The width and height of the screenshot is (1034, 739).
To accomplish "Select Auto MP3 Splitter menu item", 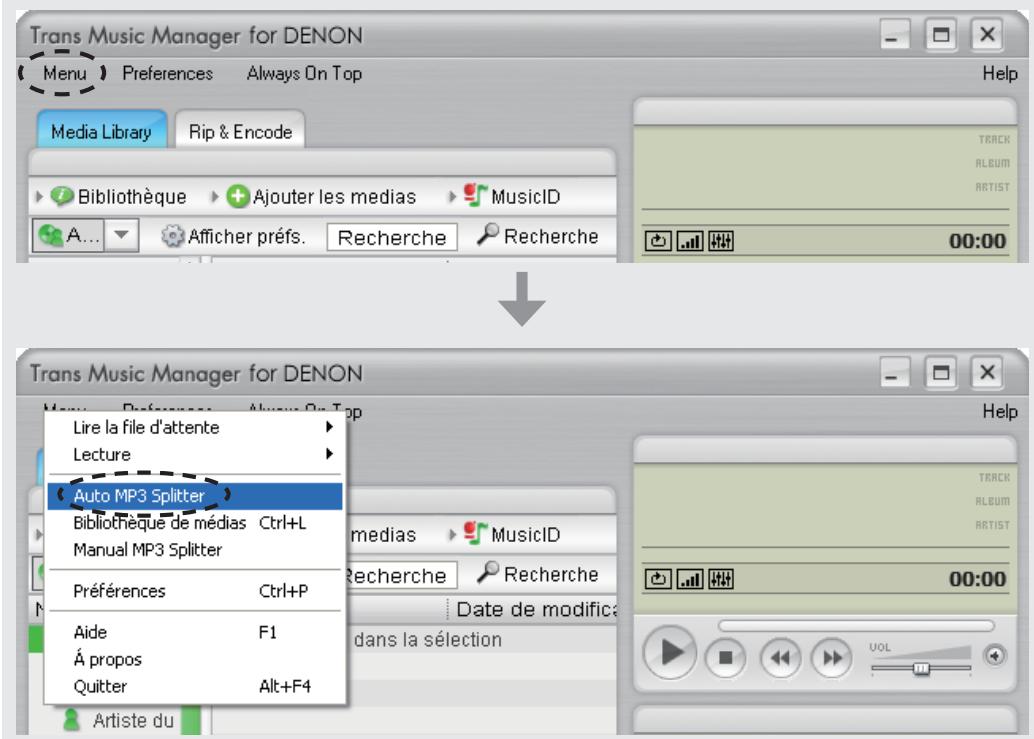I will pos(195,496).
